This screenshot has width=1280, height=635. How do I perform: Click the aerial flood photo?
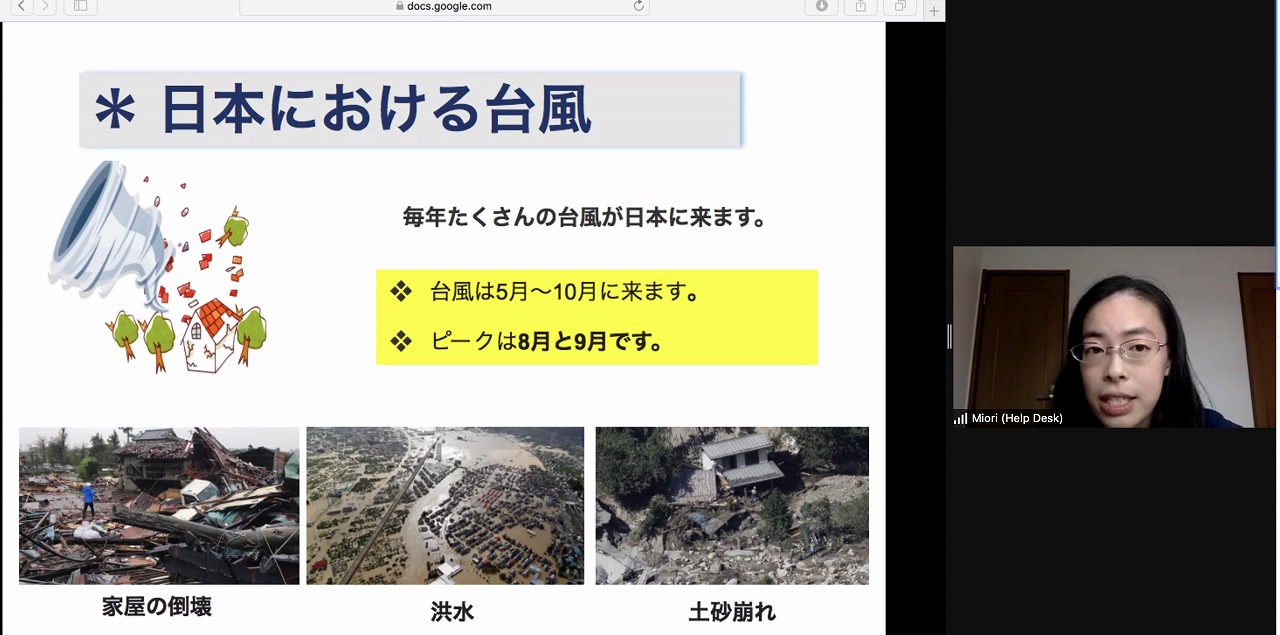click(445, 505)
